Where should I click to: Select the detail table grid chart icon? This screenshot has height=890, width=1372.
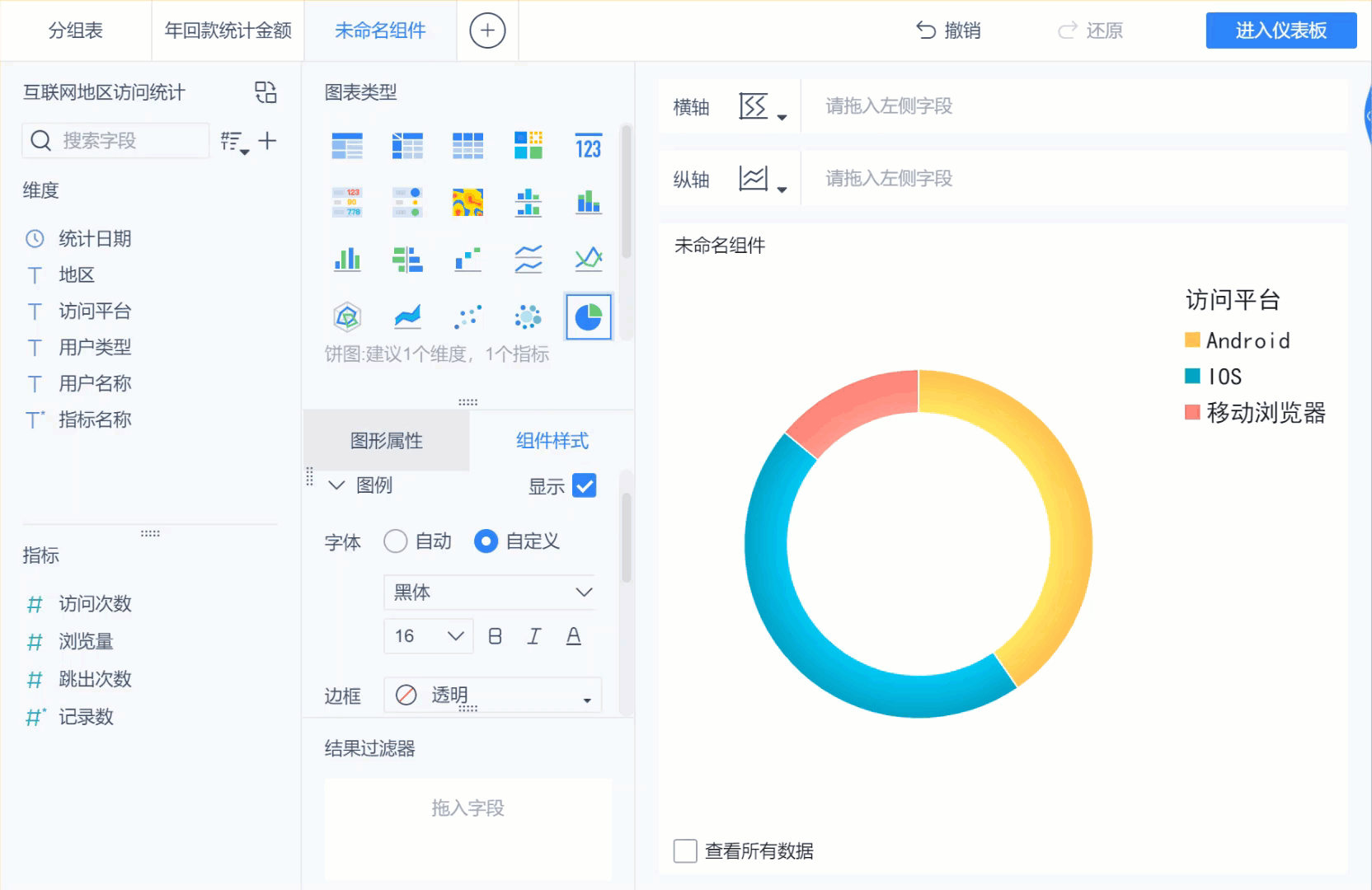tap(468, 146)
